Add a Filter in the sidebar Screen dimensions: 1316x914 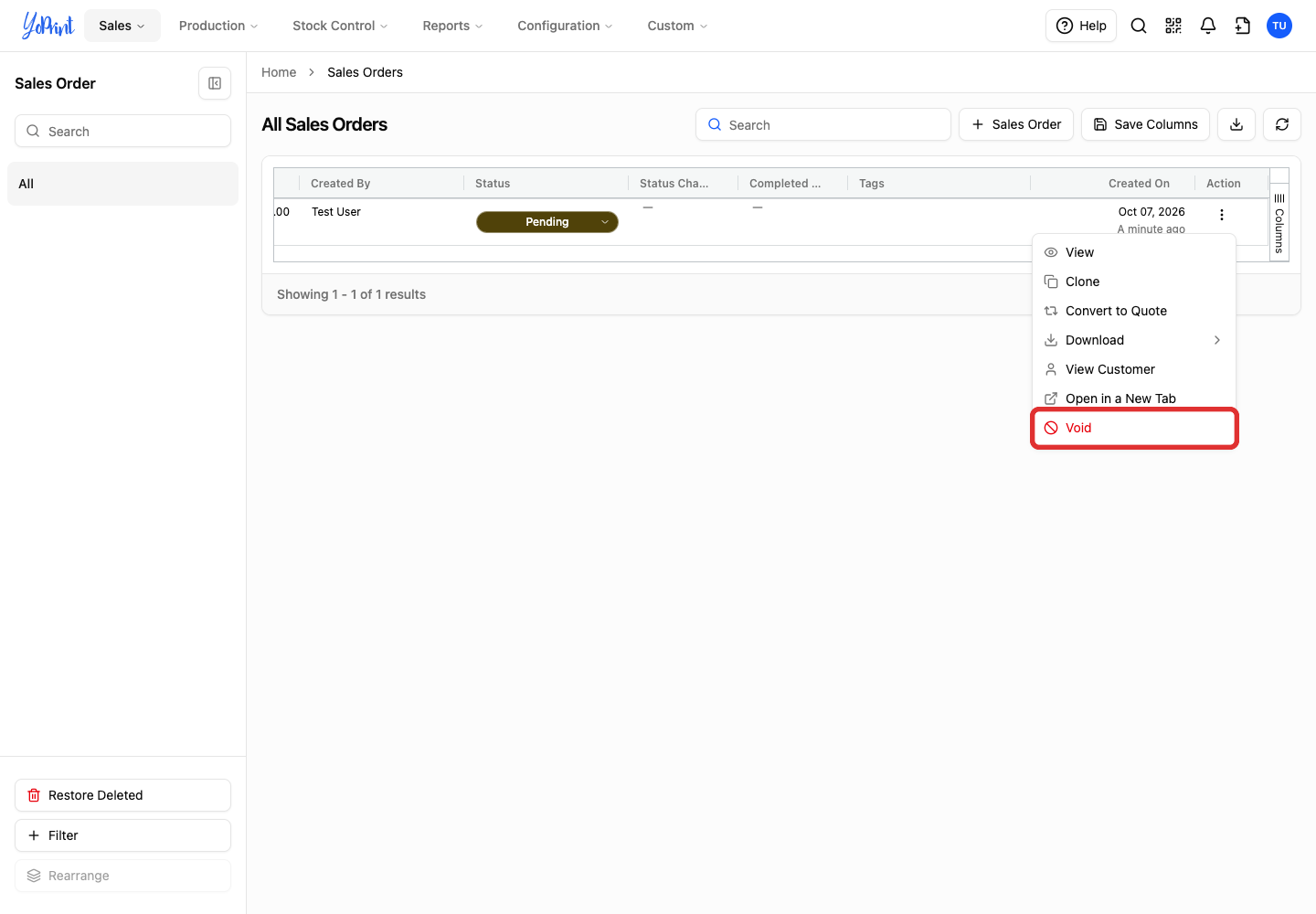[122, 835]
